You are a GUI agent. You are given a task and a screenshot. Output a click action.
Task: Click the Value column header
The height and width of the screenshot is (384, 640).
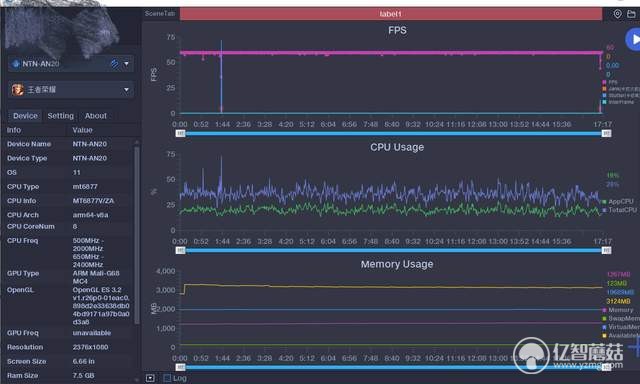(x=82, y=130)
